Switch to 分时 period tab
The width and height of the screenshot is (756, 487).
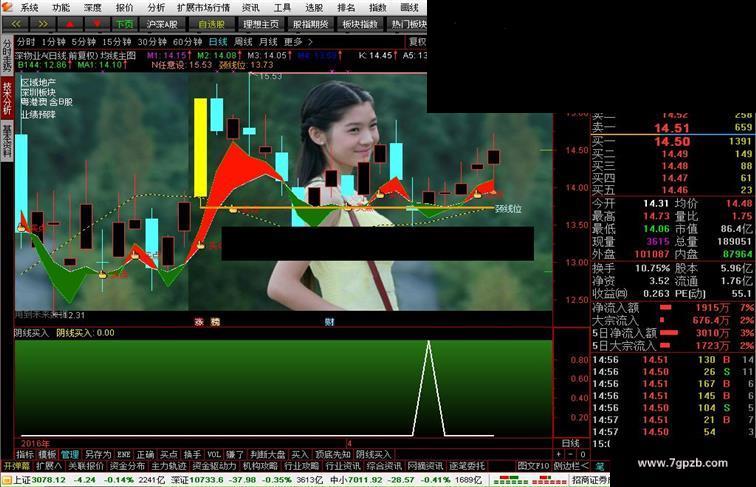pyautogui.click(x=26, y=42)
